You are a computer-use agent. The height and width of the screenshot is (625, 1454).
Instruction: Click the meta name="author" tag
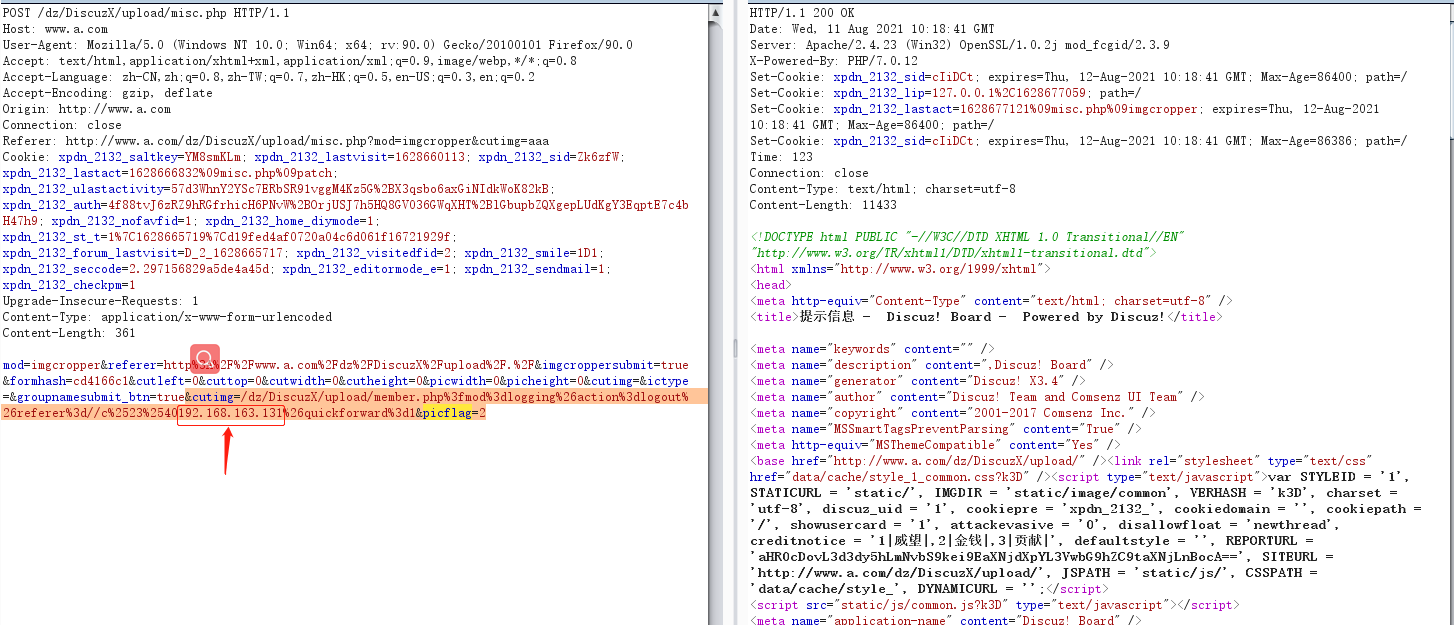pos(977,397)
